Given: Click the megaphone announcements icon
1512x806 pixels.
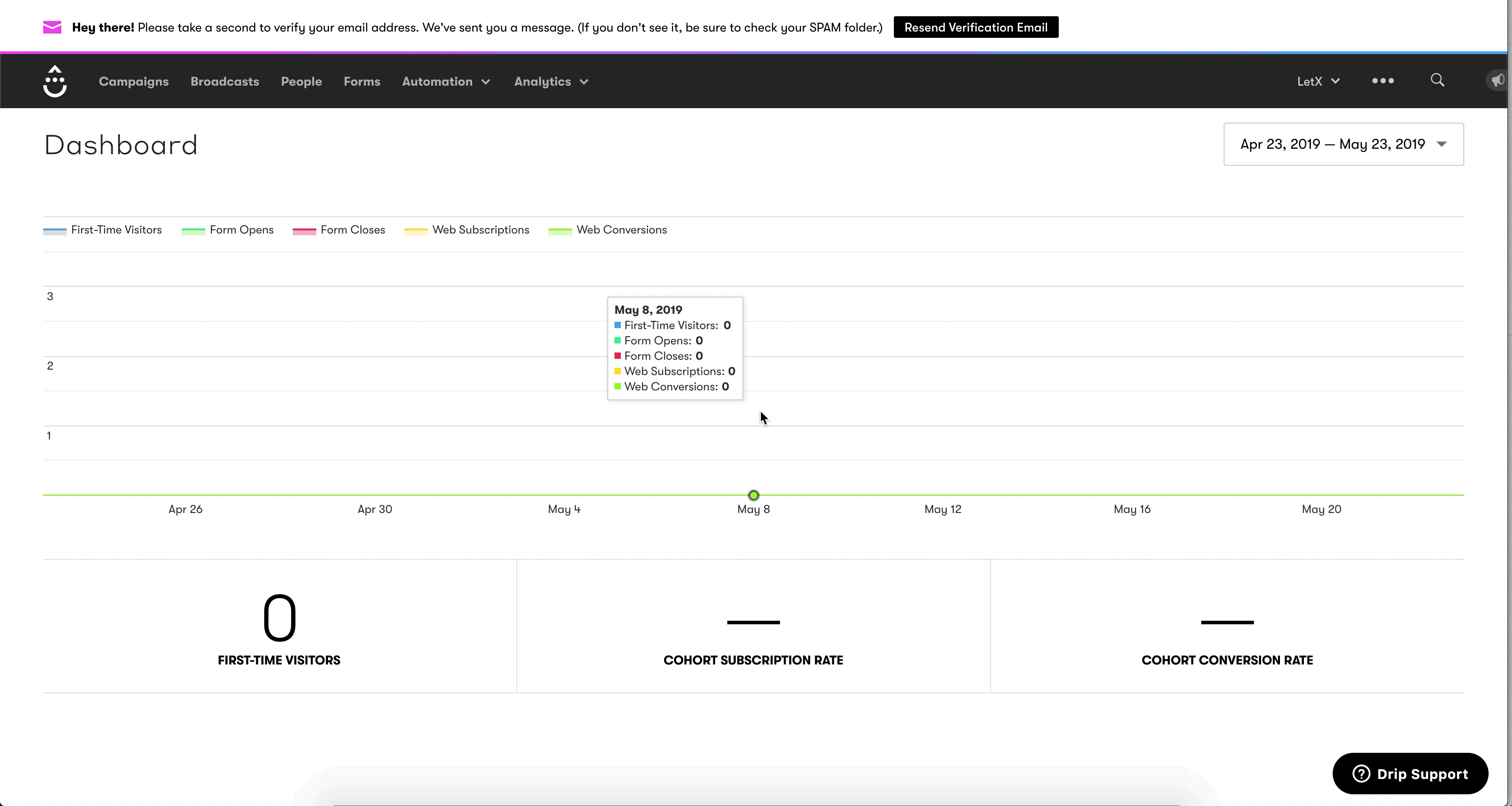Looking at the screenshot, I should tap(1498, 80).
